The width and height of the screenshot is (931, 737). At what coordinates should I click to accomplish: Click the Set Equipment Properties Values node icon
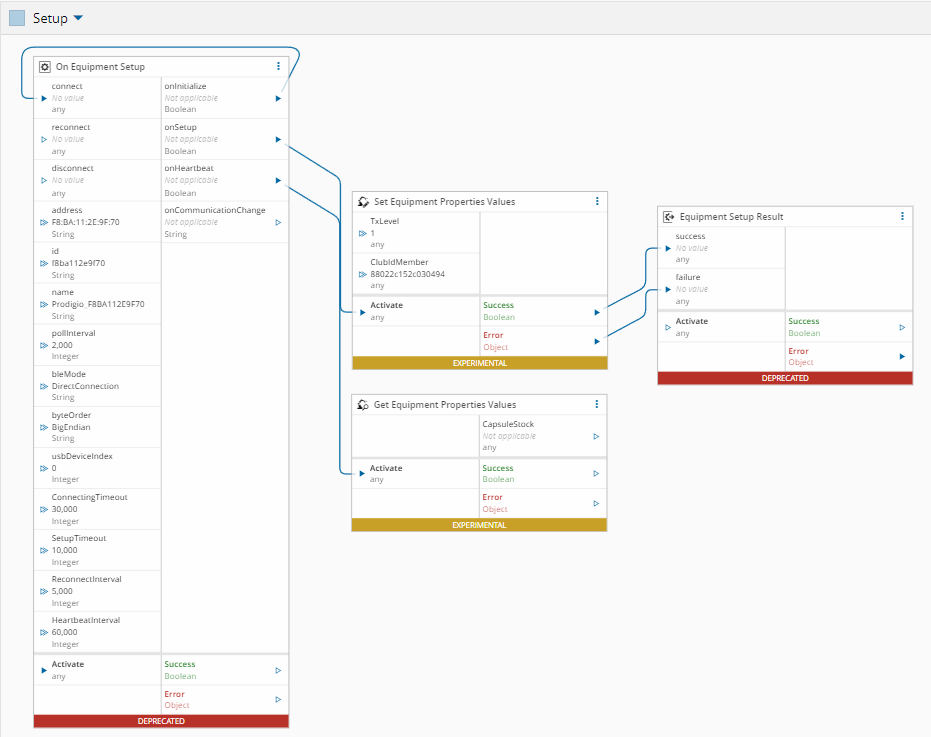click(x=364, y=202)
